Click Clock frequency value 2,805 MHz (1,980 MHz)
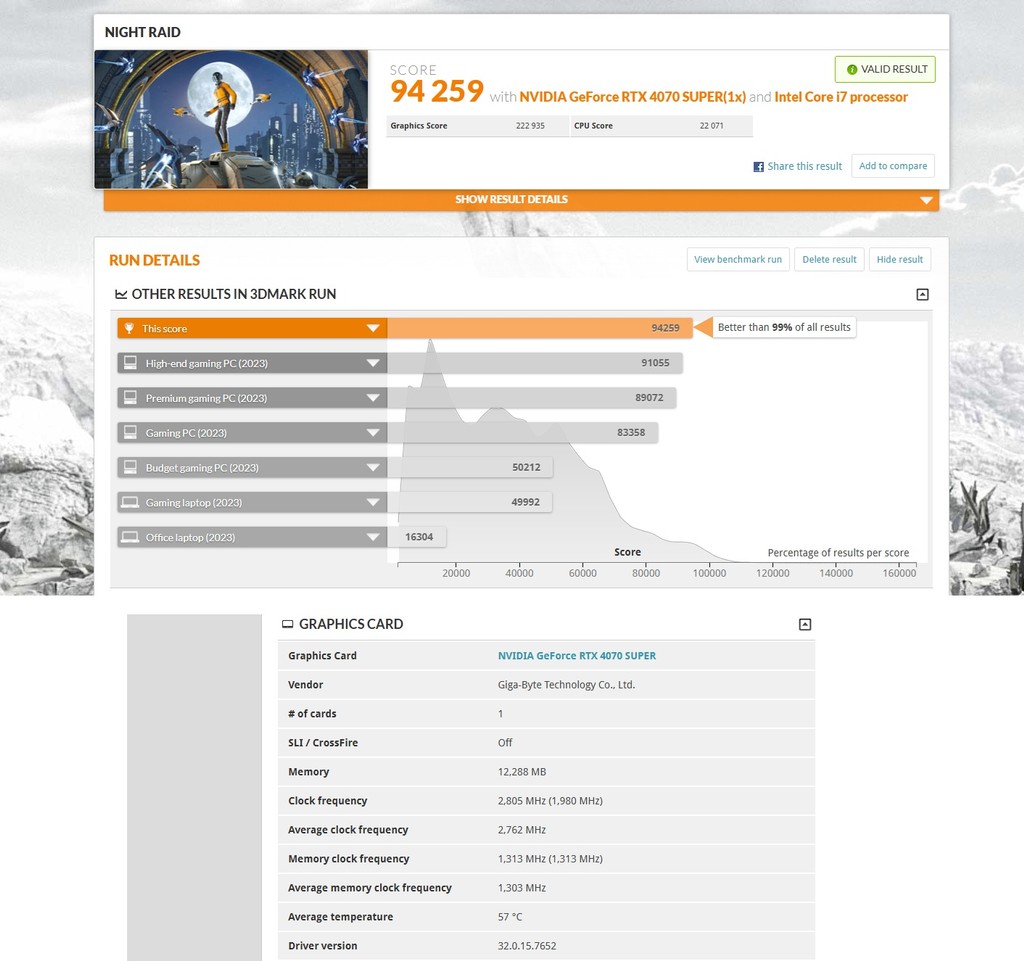 tap(550, 800)
